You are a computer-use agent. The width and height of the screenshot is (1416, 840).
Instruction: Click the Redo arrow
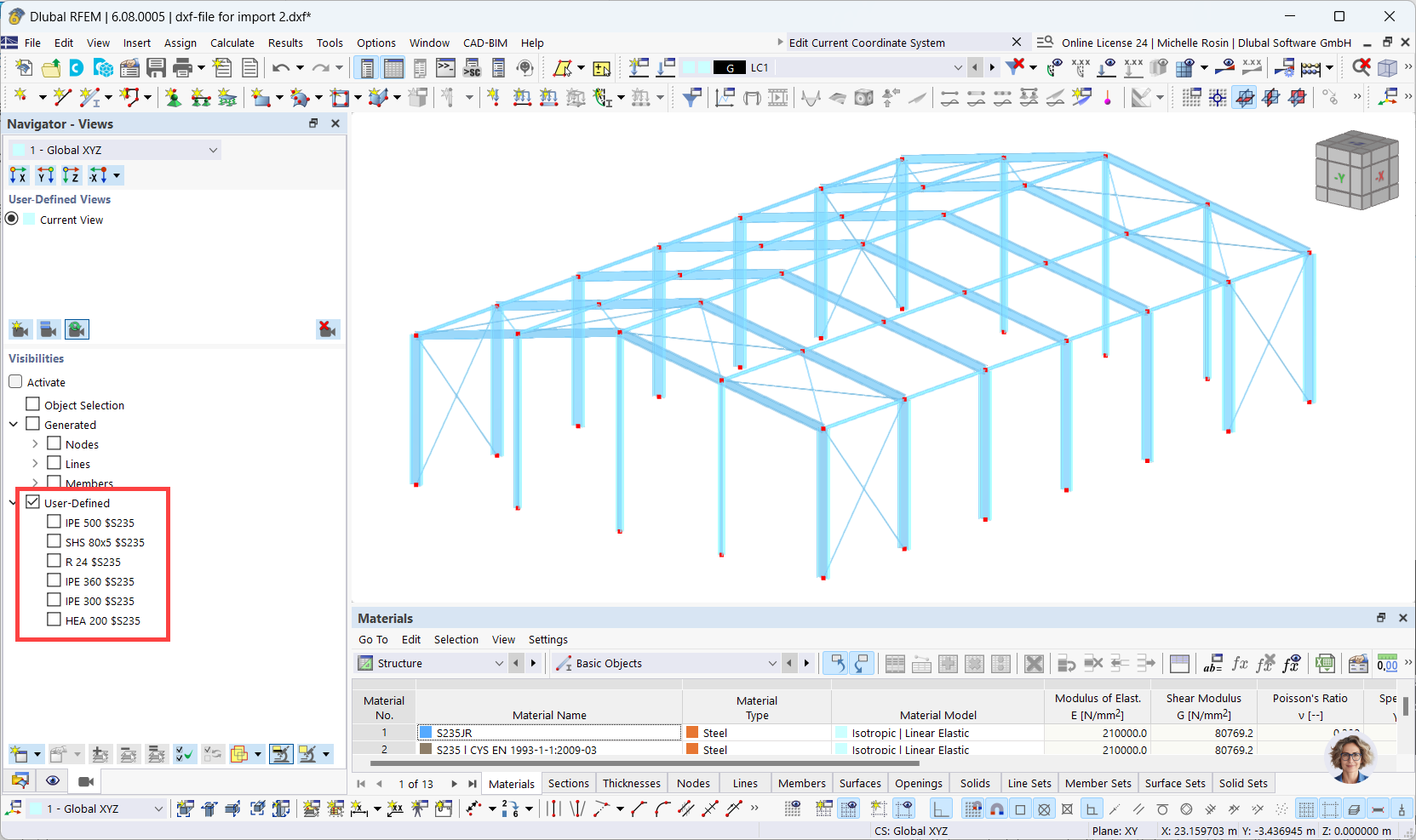(x=320, y=68)
